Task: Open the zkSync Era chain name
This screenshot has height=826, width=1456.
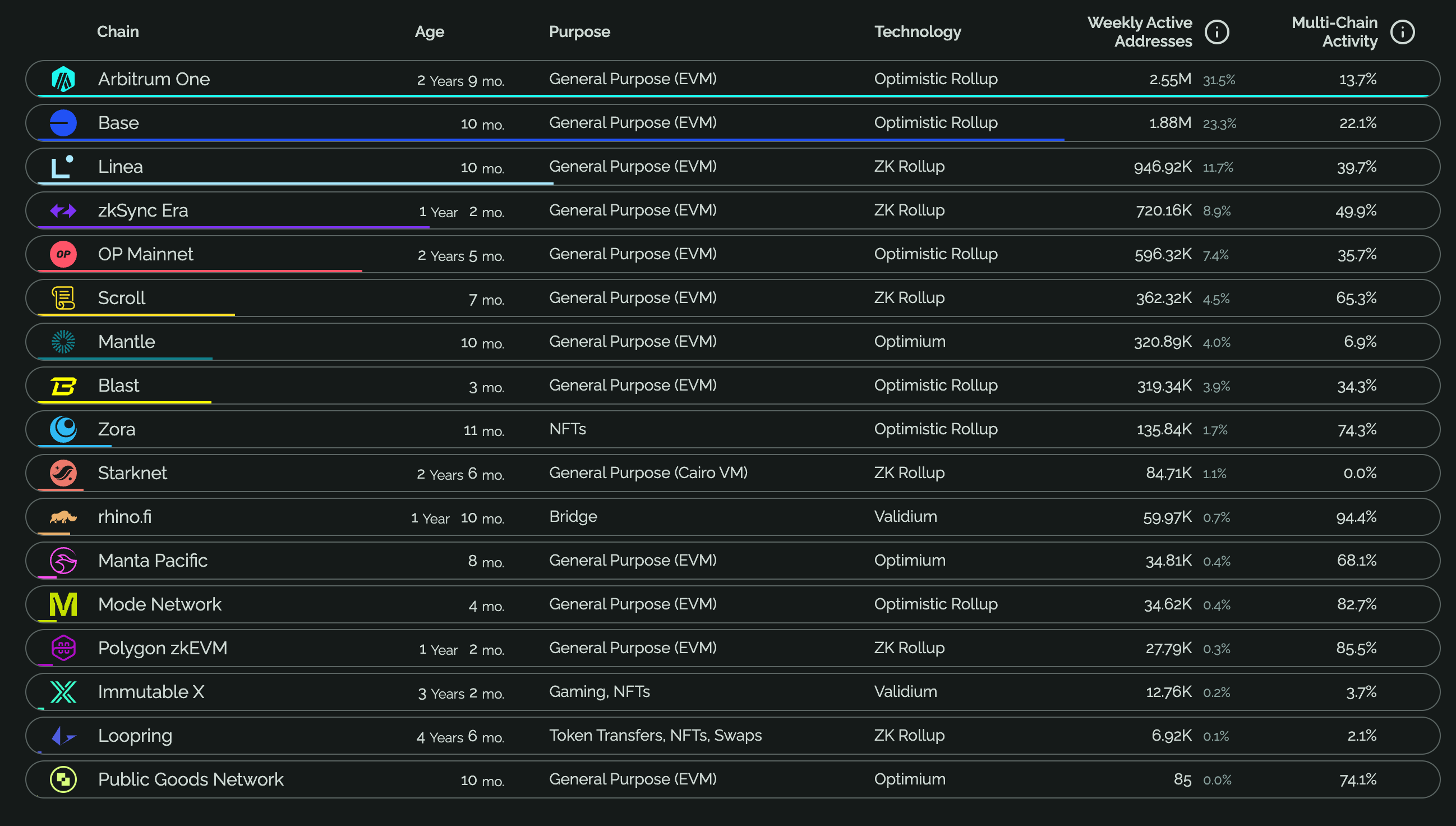Action: coord(143,210)
